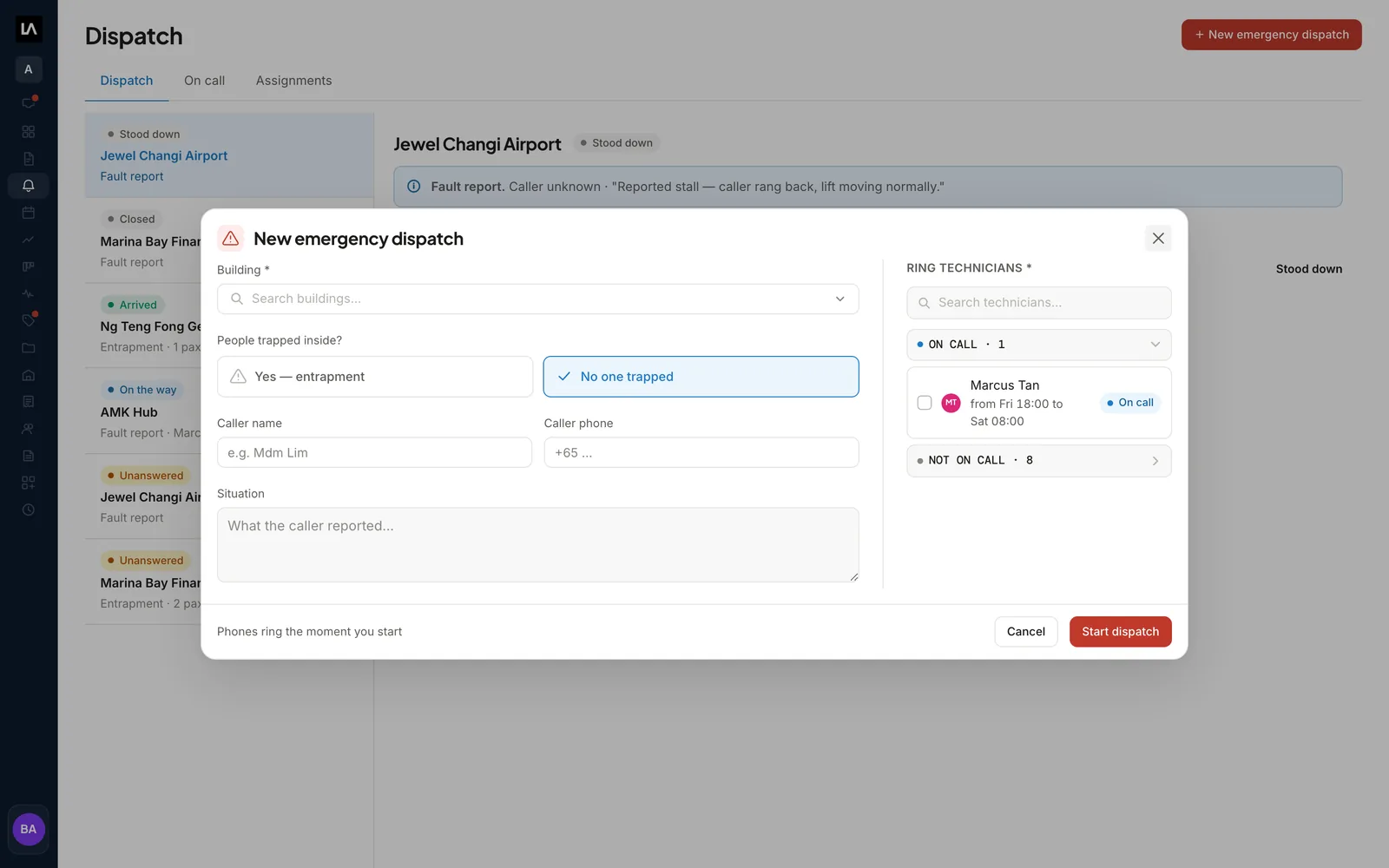Expand the NOT ON CALL · 8 group
Viewport: 1389px width, 868px height.
pos(1039,461)
